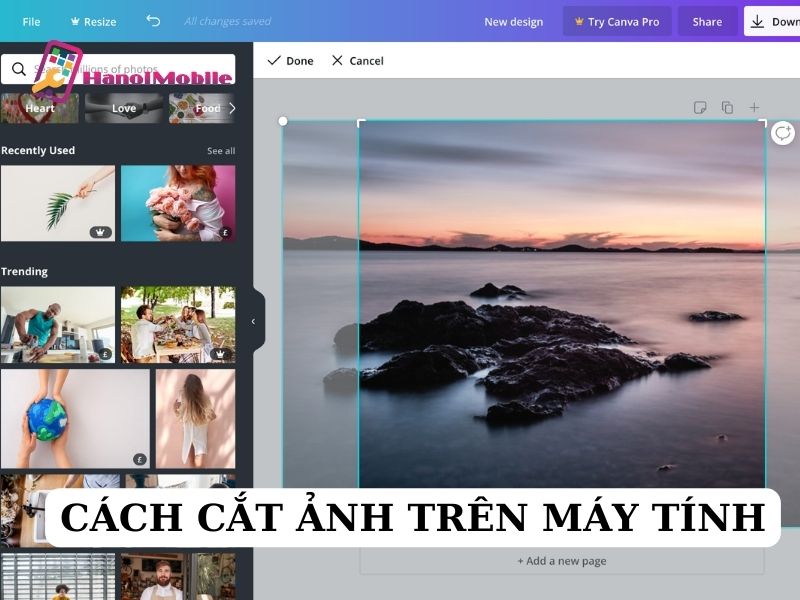Click New design in top bar
The height and width of the screenshot is (600, 800).
[x=513, y=22]
